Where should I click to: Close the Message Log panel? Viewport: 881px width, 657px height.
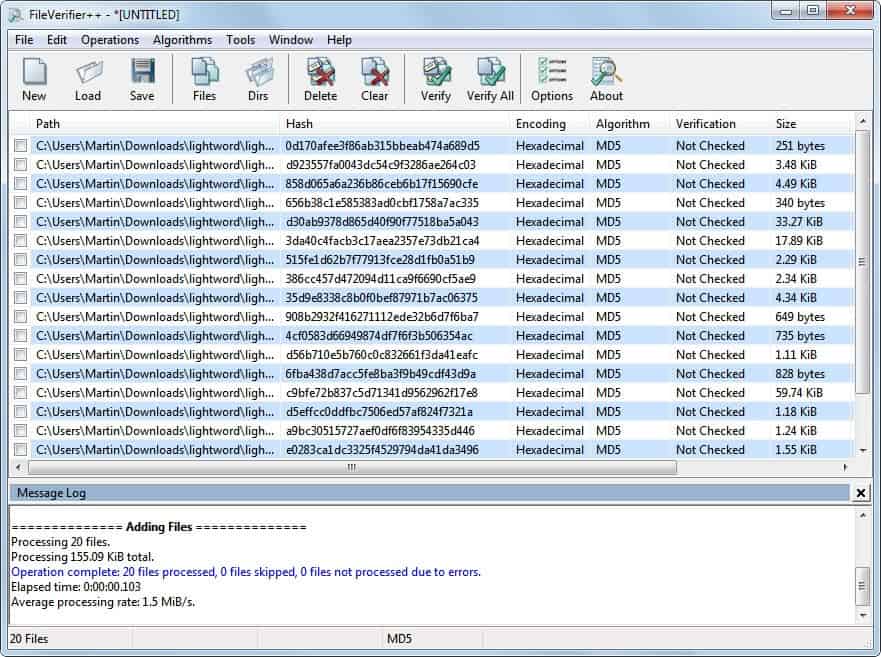click(861, 492)
